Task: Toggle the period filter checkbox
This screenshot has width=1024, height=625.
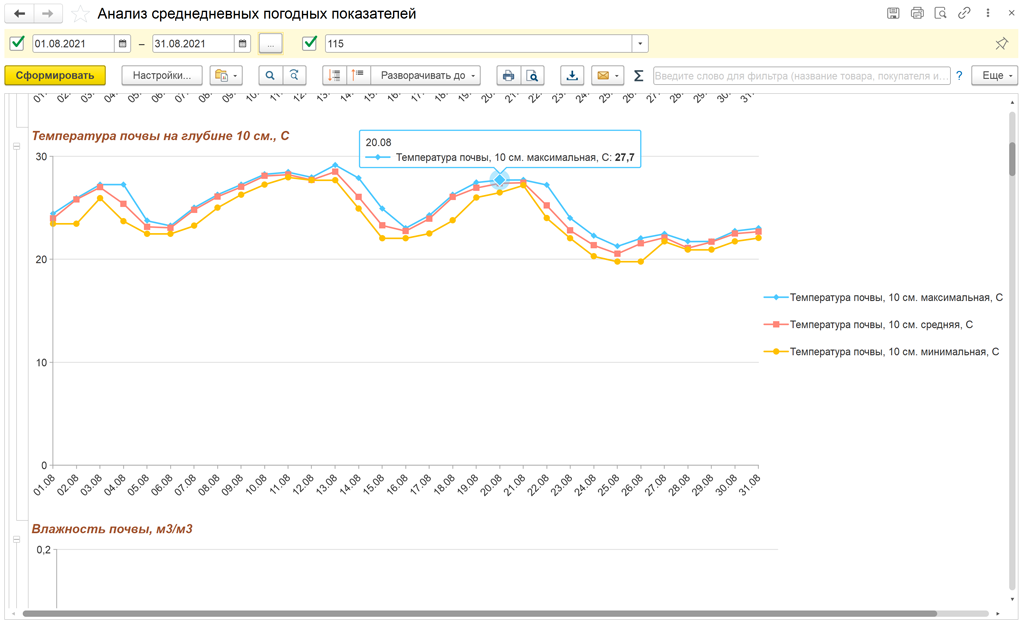Action: 17,44
